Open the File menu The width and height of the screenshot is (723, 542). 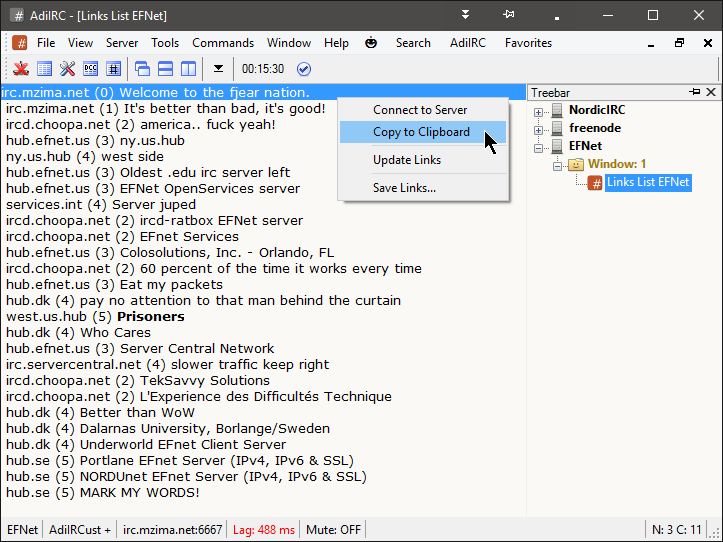point(46,43)
